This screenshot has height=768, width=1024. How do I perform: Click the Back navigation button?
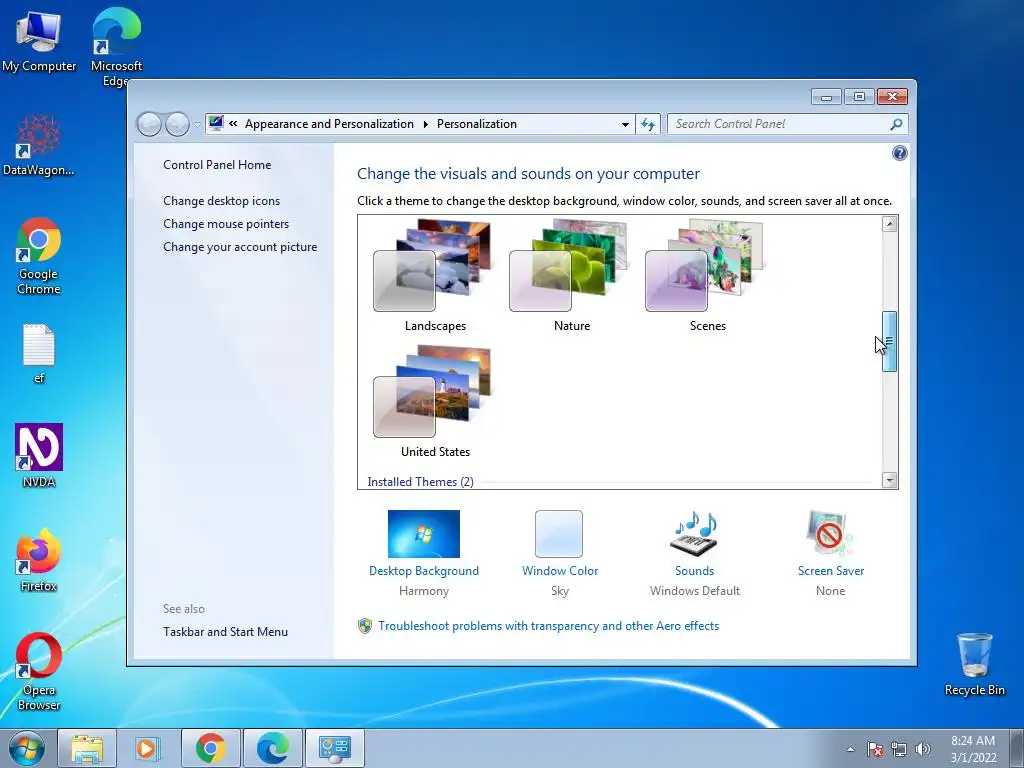coord(149,124)
